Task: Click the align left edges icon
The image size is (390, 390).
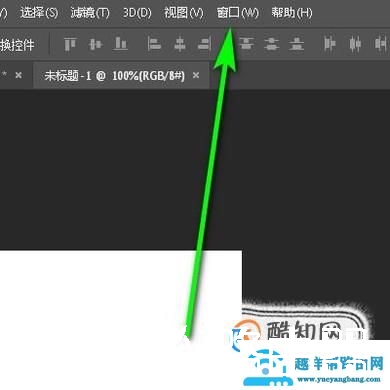Action: (x=154, y=44)
